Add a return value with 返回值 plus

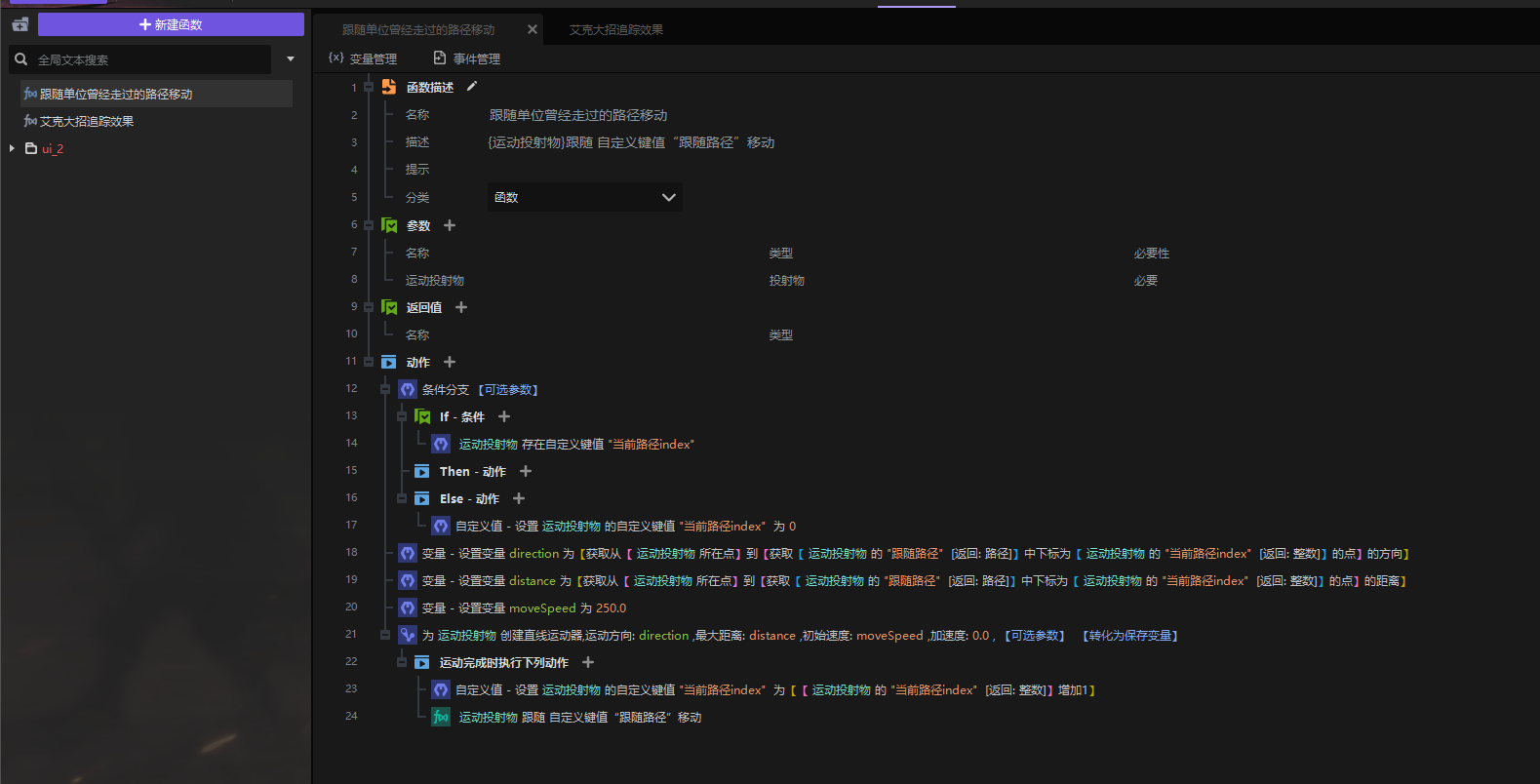(x=461, y=307)
